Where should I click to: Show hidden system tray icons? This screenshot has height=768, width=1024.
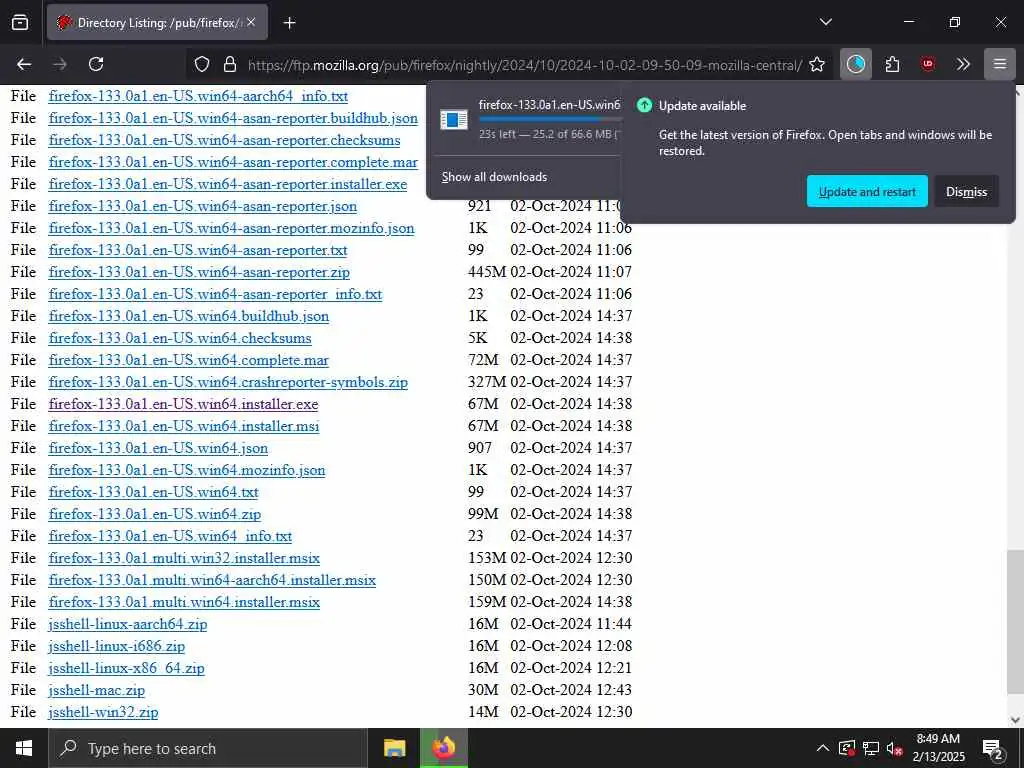[823, 748]
